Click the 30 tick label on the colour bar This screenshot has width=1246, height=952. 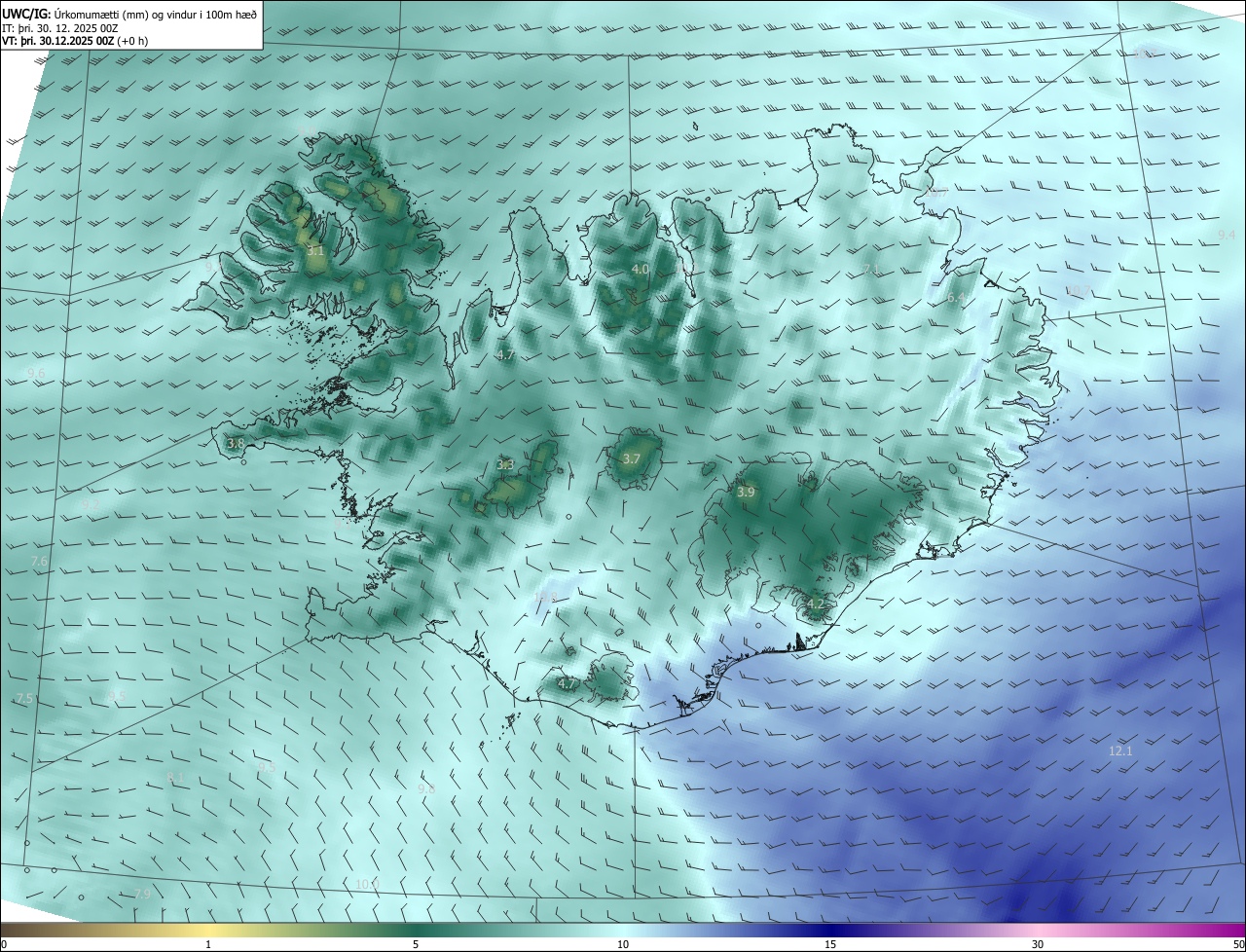pos(1038,944)
